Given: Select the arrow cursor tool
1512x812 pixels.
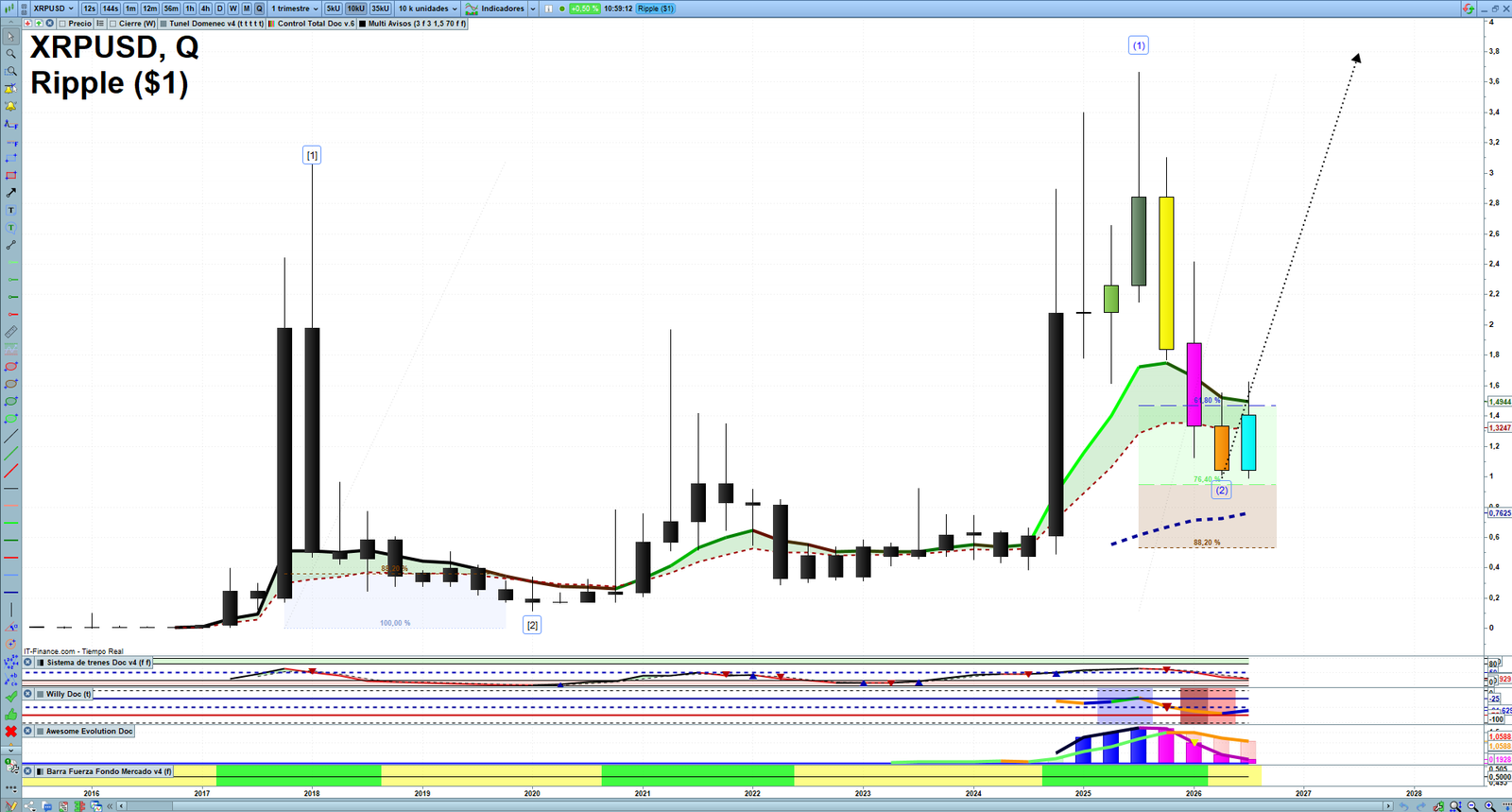Looking at the screenshot, I should coord(10,37).
